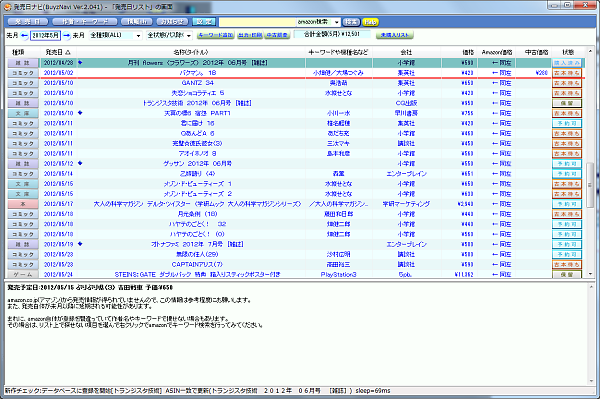Image resolution: width=600 pixels, height=399 pixels.
Task: Switch to the 発売日 tab
Action: click(28, 22)
